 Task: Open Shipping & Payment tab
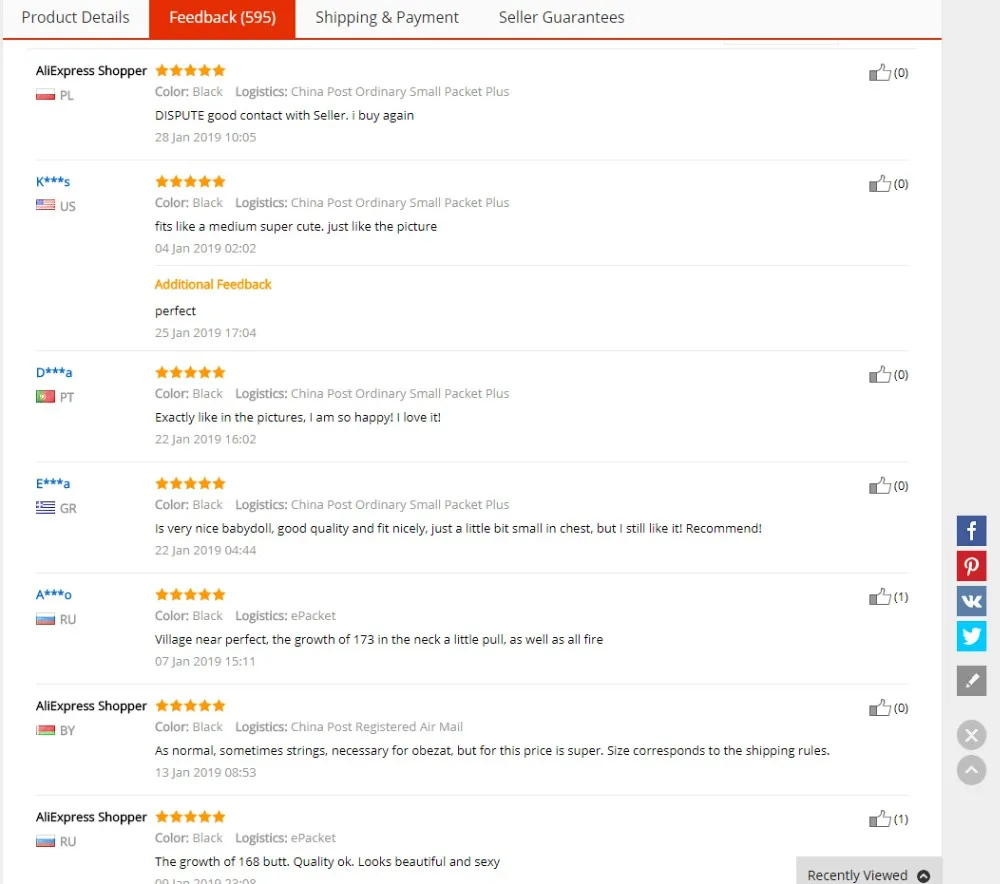pyautogui.click(x=386, y=18)
